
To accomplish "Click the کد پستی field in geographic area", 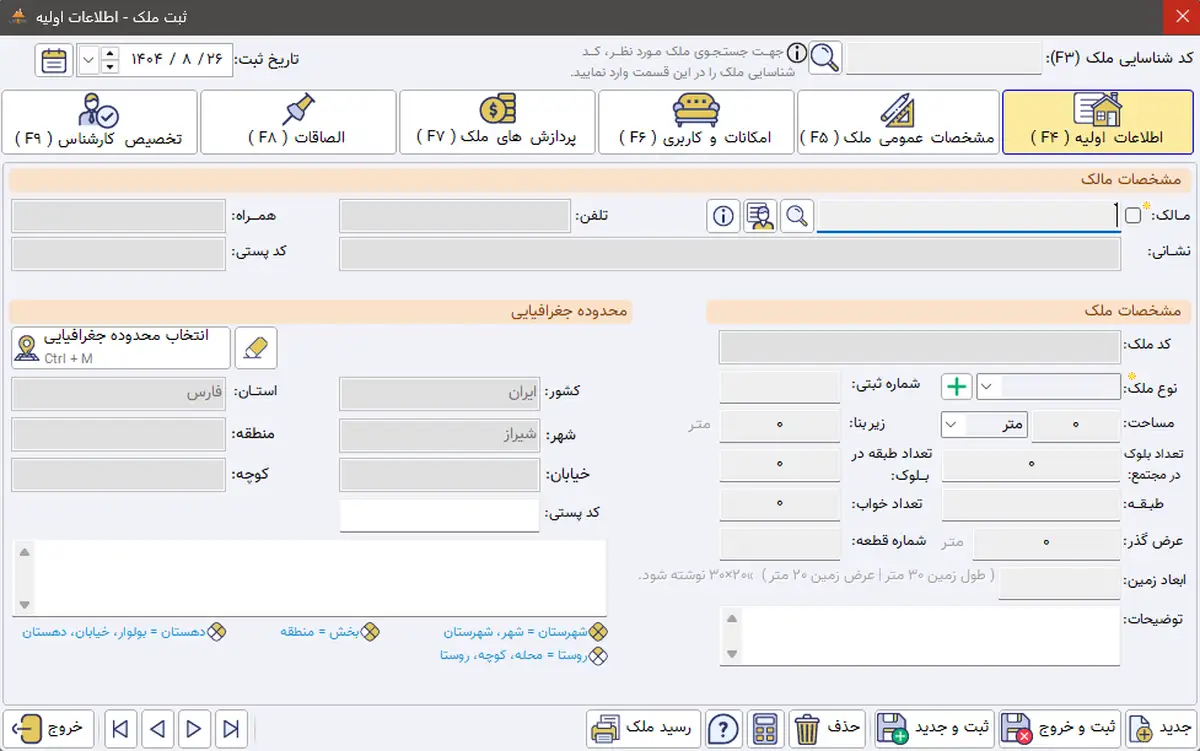I will coord(439,516).
